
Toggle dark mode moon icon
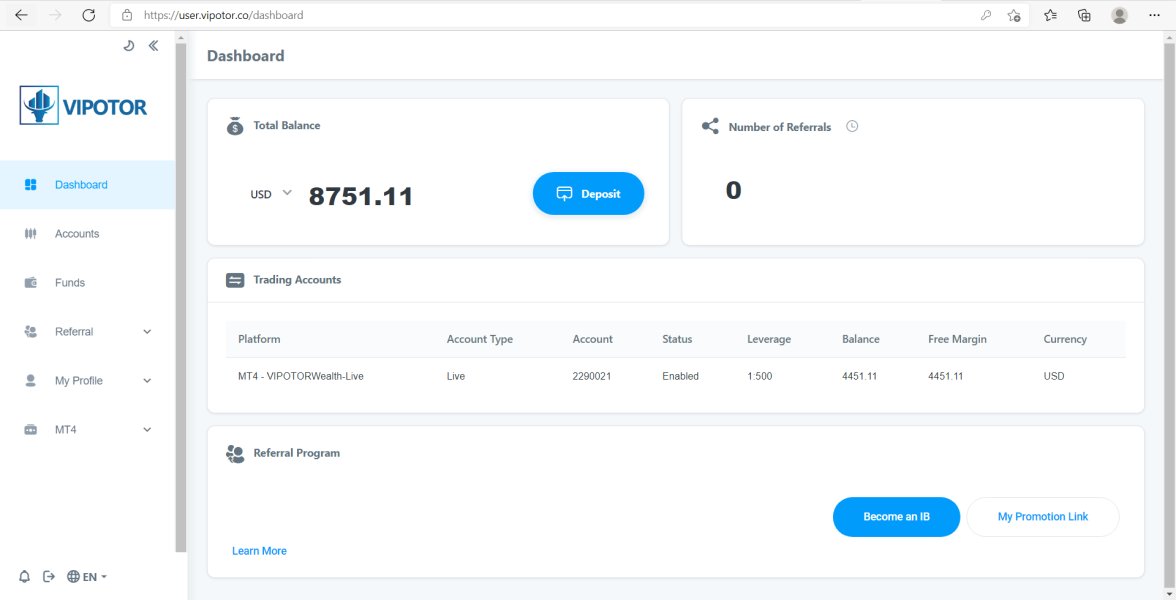pos(128,46)
